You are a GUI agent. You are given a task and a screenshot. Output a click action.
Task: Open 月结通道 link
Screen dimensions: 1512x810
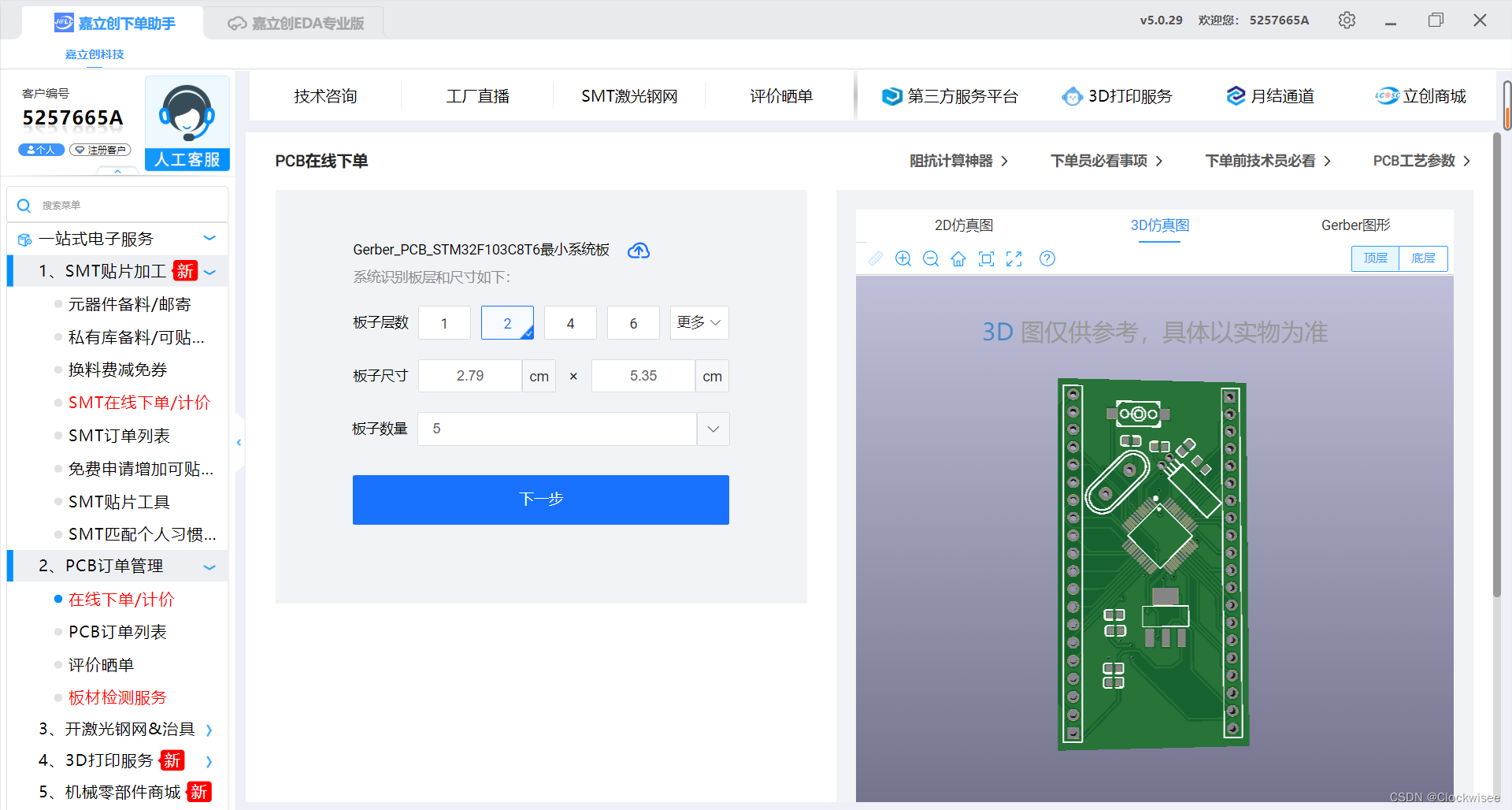pyautogui.click(x=1270, y=96)
